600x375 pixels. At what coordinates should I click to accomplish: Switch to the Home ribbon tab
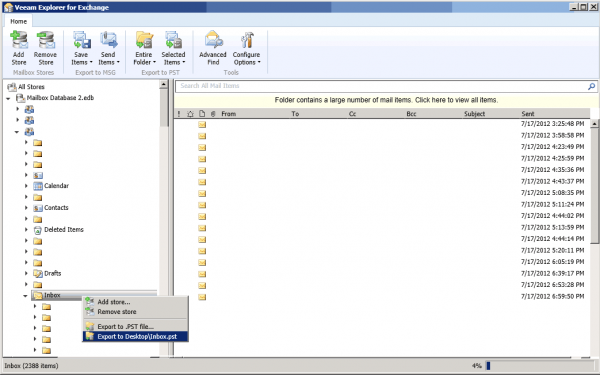click(x=18, y=21)
